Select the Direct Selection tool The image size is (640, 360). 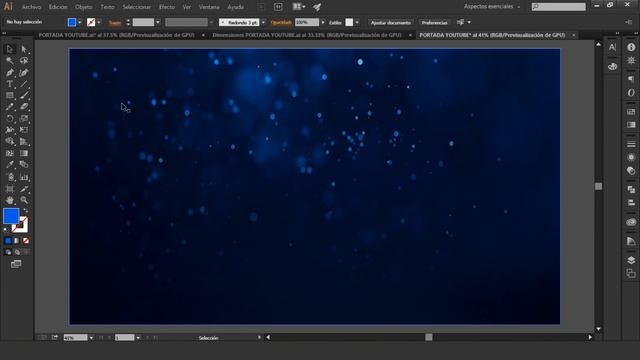click(x=24, y=49)
